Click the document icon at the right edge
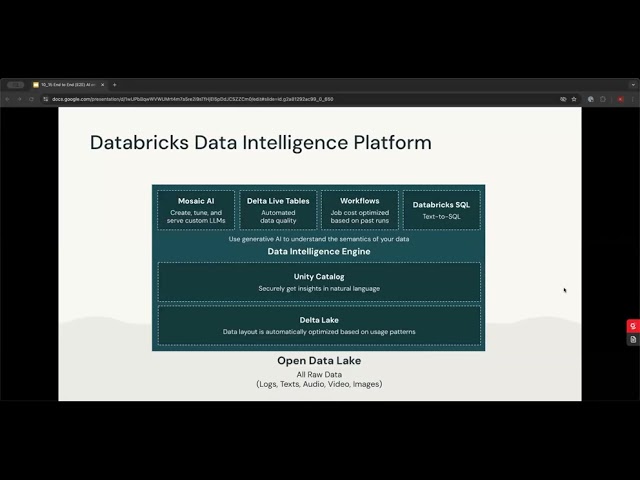Image resolution: width=640 pixels, height=480 pixels. 633,340
